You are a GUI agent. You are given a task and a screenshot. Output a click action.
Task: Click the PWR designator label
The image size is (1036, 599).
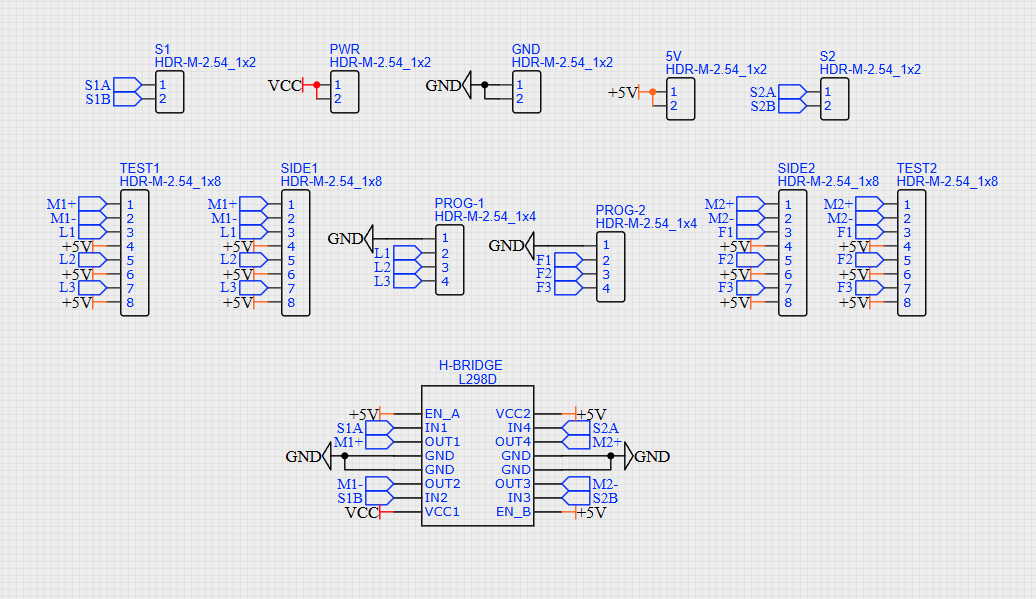click(x=344, y=50)
